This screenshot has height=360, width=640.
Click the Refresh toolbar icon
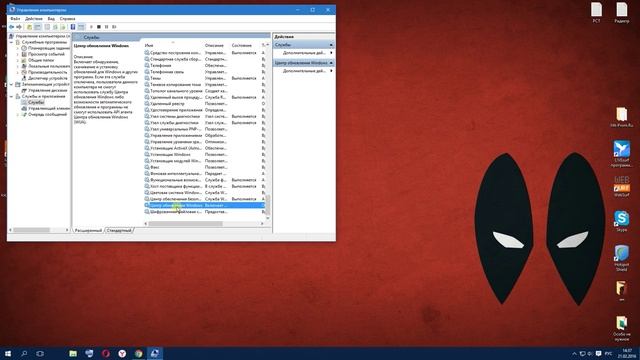click(x=55, y=27)
